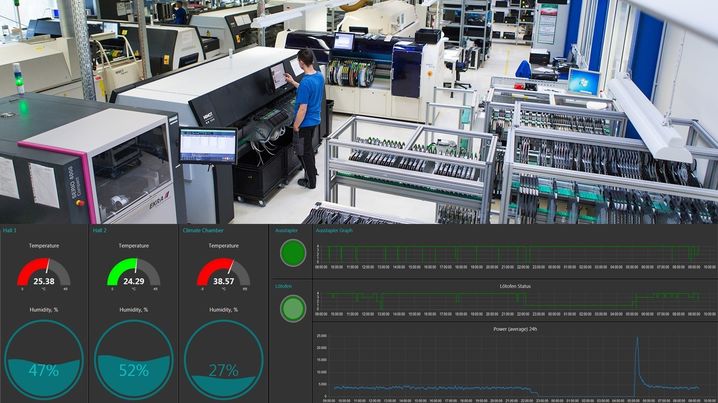Screen dimensions: 718x403
Task: Click the 38.57 temperature value
Action: [223, 281]
